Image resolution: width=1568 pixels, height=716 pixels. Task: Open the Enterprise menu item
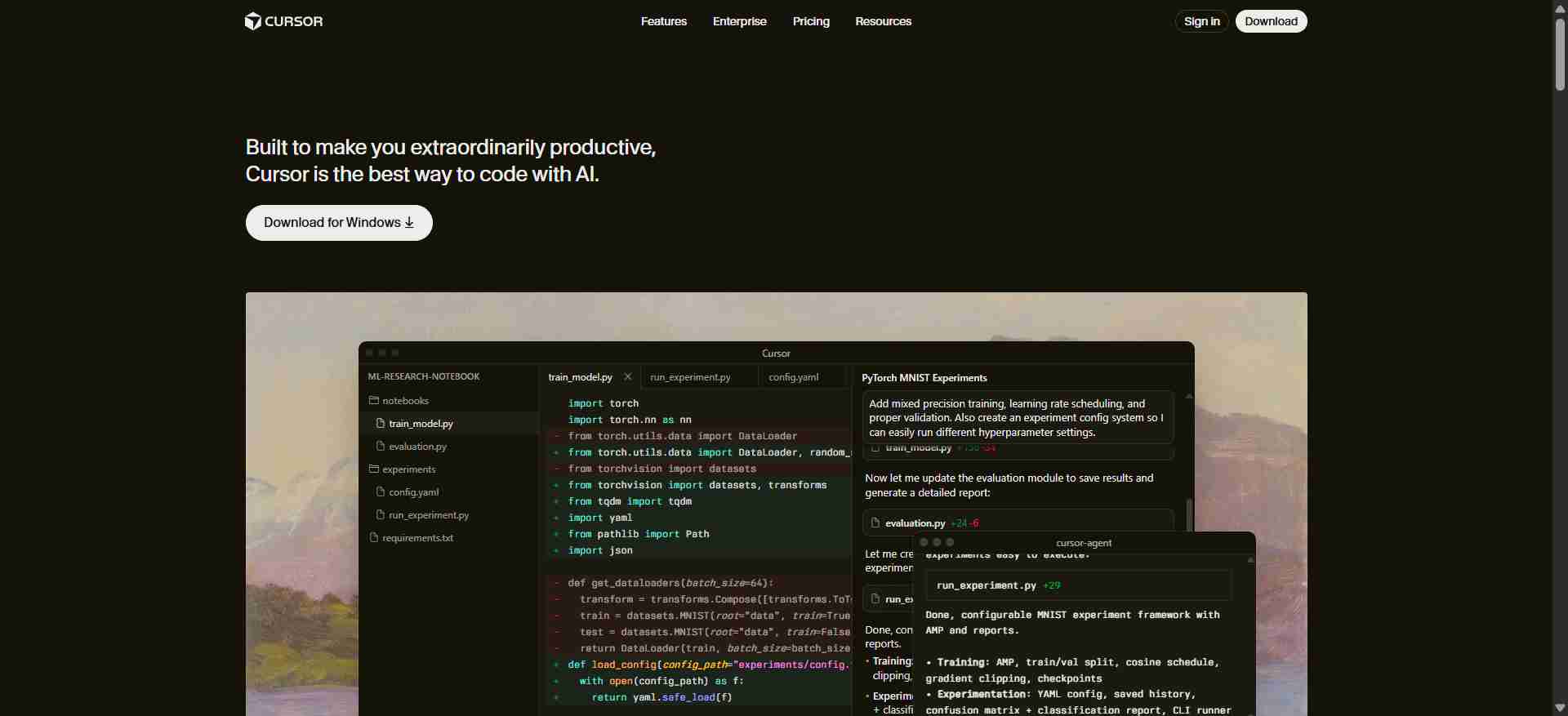[739, 21]
